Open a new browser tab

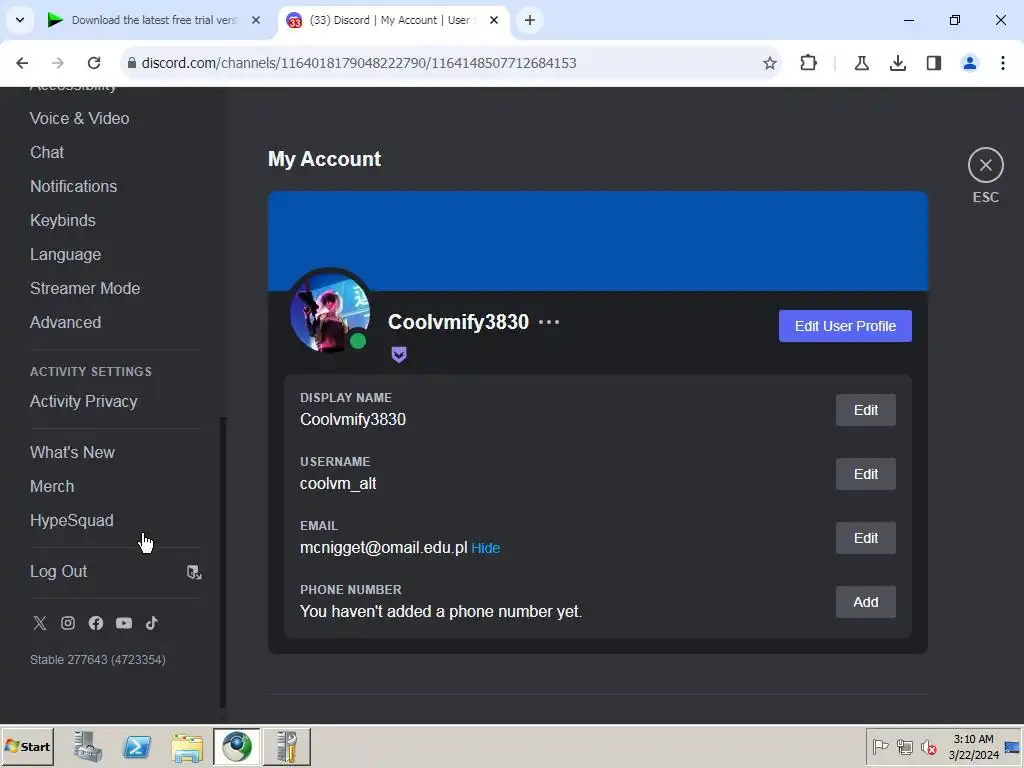click(530, 20)
